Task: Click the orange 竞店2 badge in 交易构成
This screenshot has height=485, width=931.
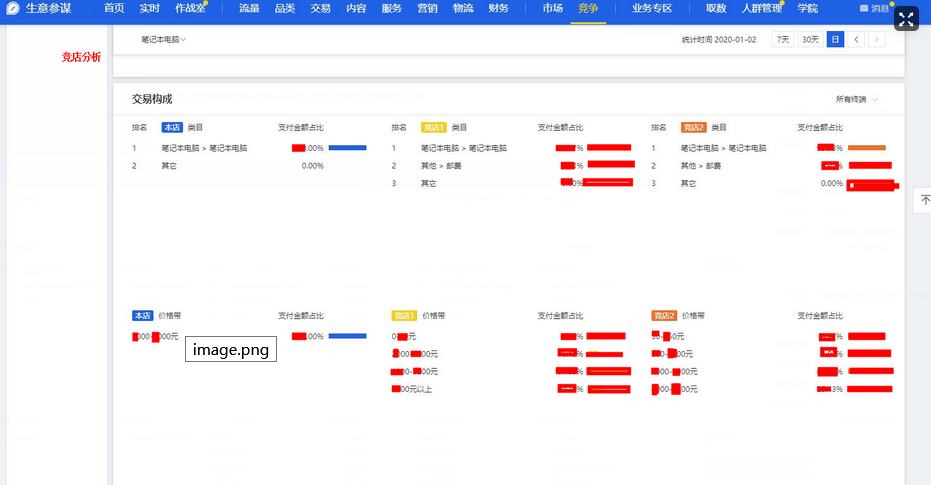Action: [x=694, y=127]
